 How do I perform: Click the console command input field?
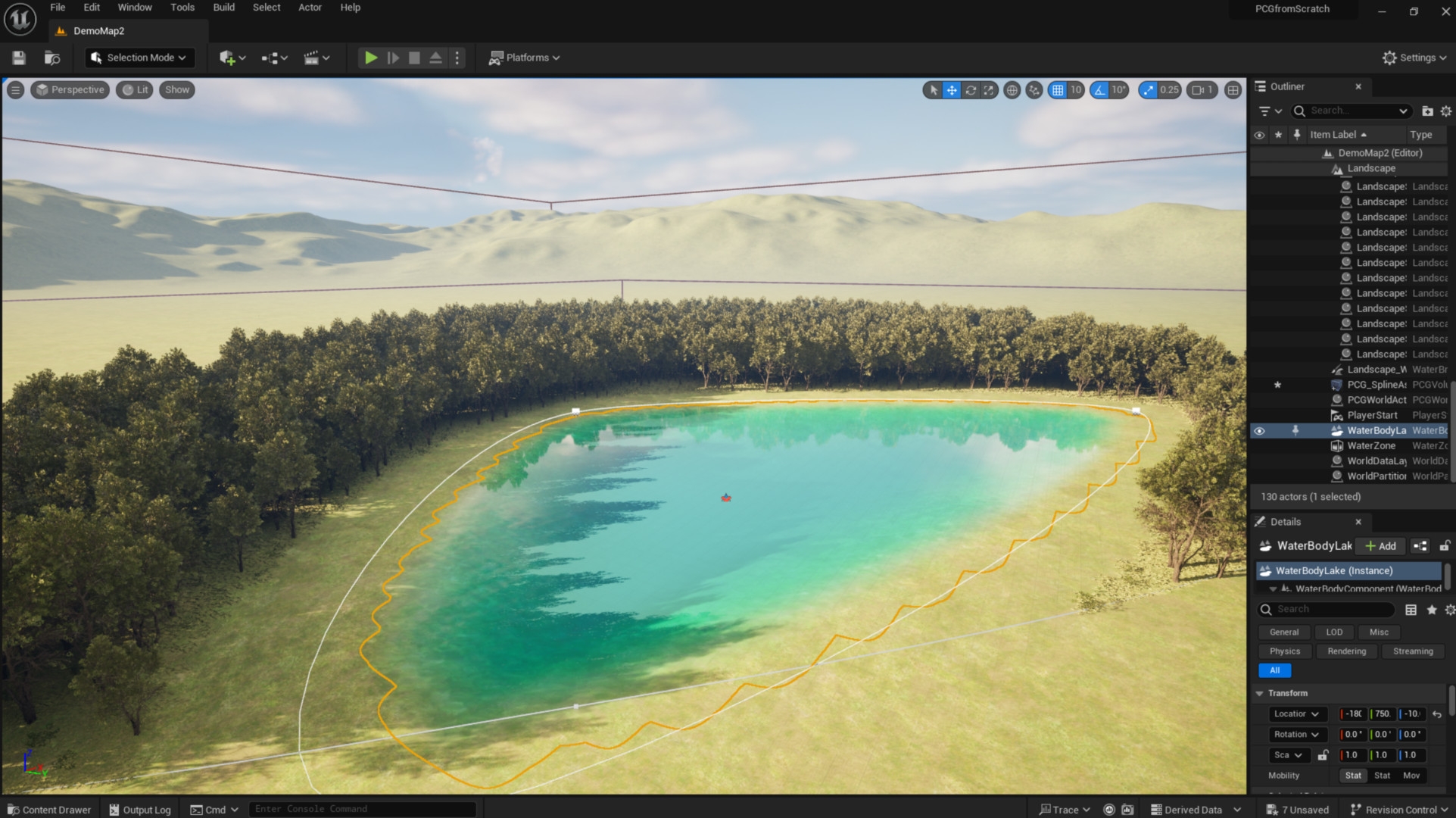[362, 809]
